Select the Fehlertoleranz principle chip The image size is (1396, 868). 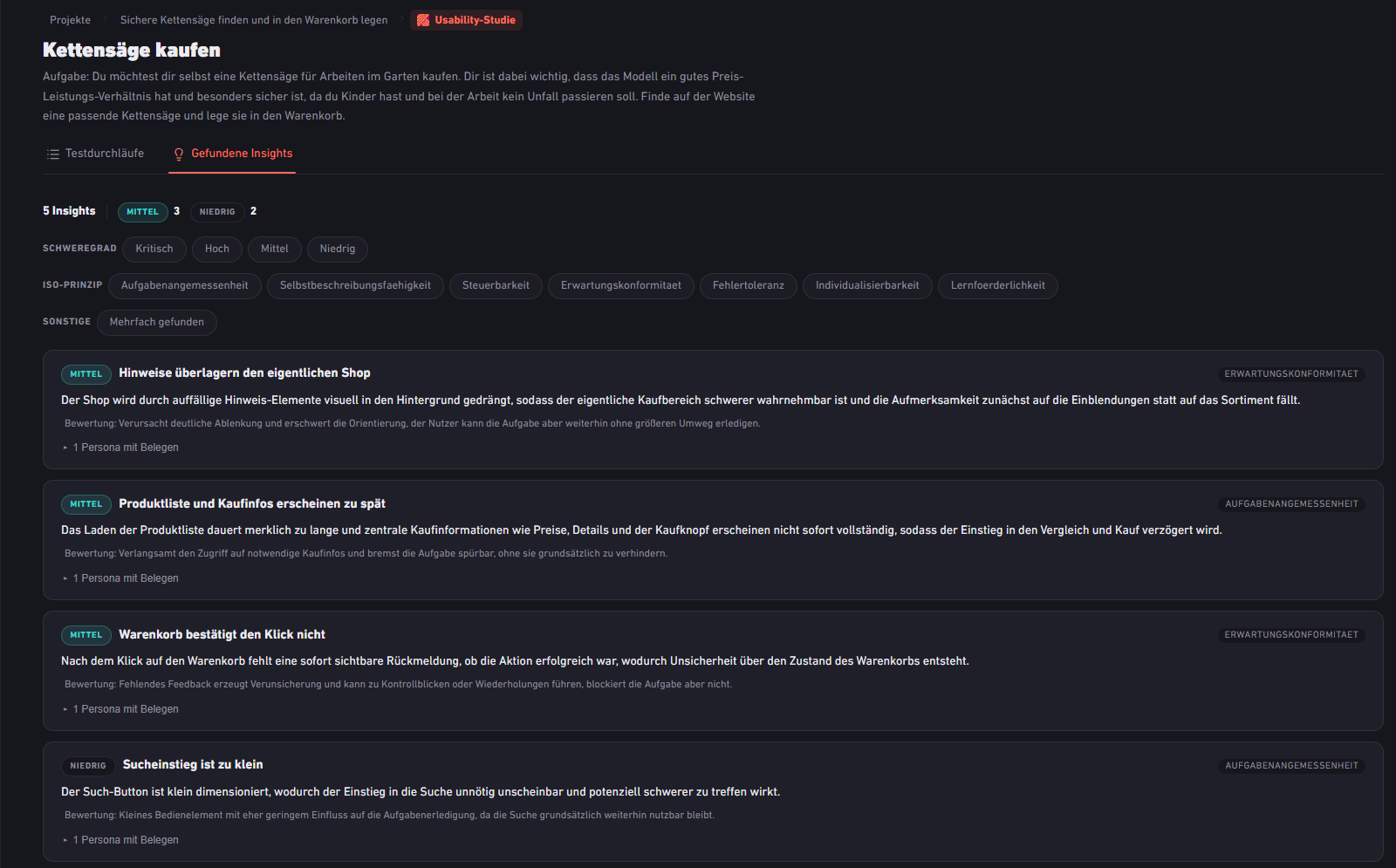[x=749, y=285]
